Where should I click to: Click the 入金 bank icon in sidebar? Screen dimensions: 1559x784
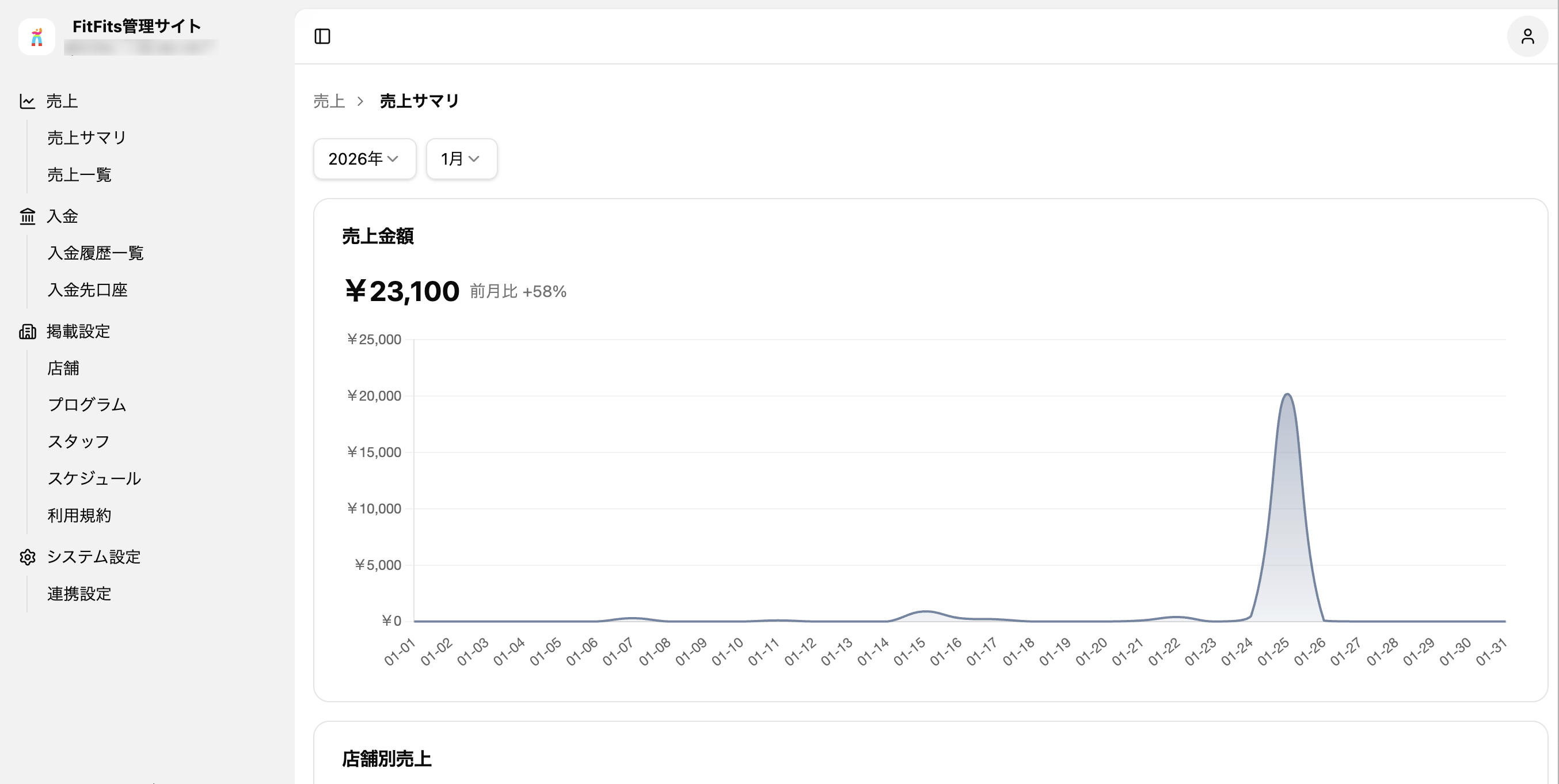28,216
